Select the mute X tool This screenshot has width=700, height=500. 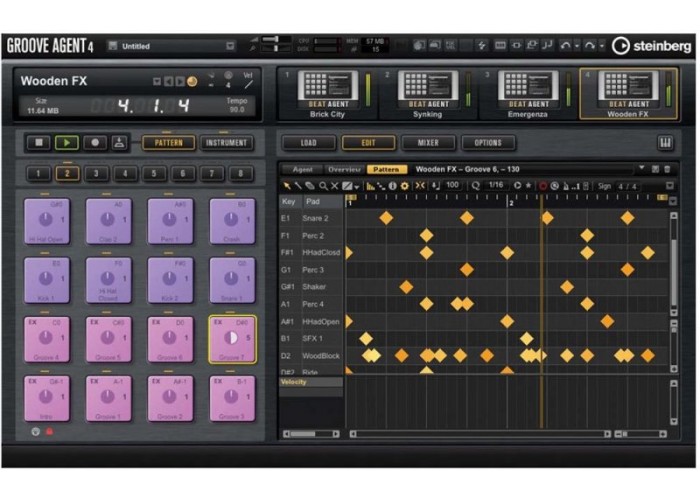tap(334, 186)
